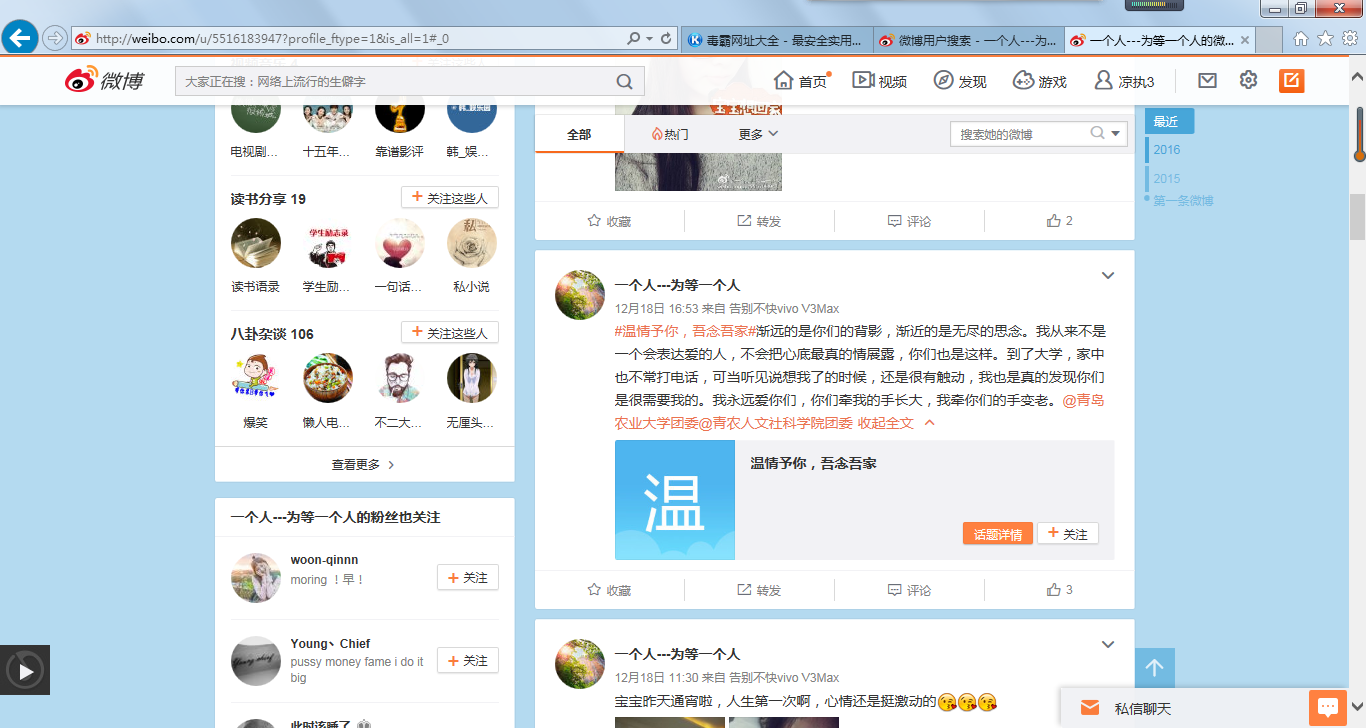Switch to the 热门 tab
Image resolution: width=1366 pixels, height=728 pixels.
point(670,134)
